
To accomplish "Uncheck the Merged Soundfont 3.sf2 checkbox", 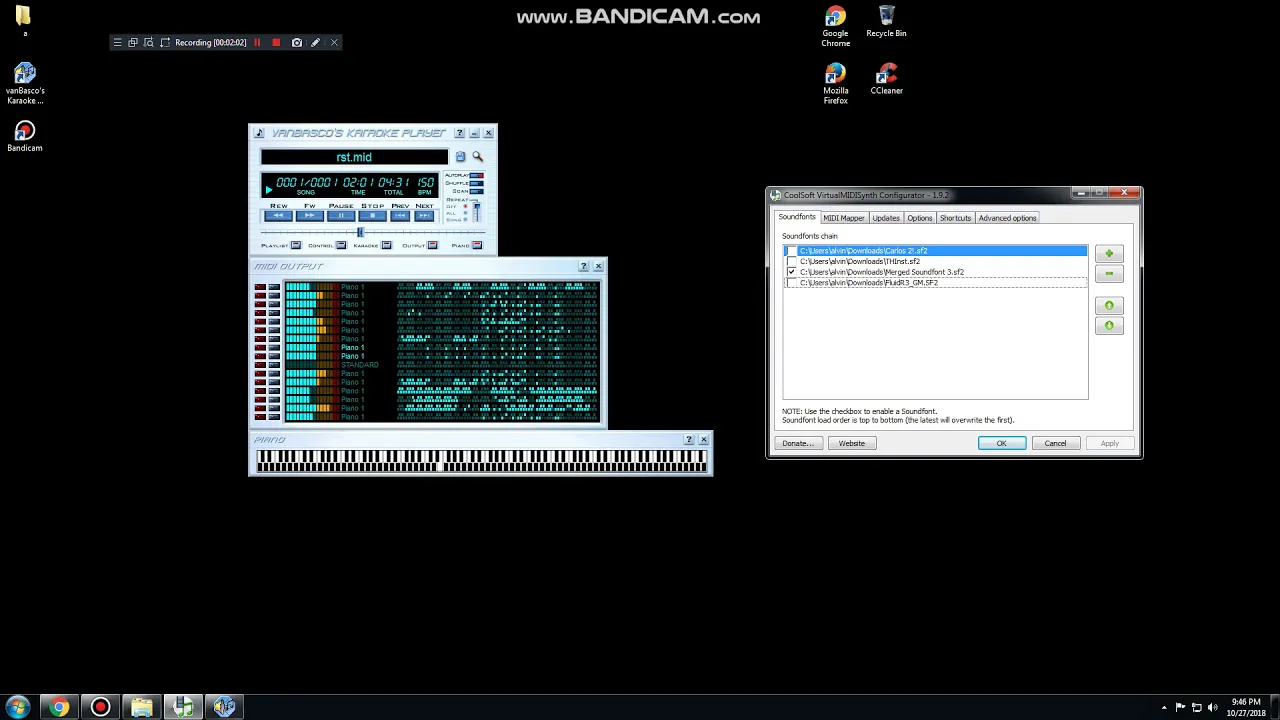I will [x=792, y=272].
